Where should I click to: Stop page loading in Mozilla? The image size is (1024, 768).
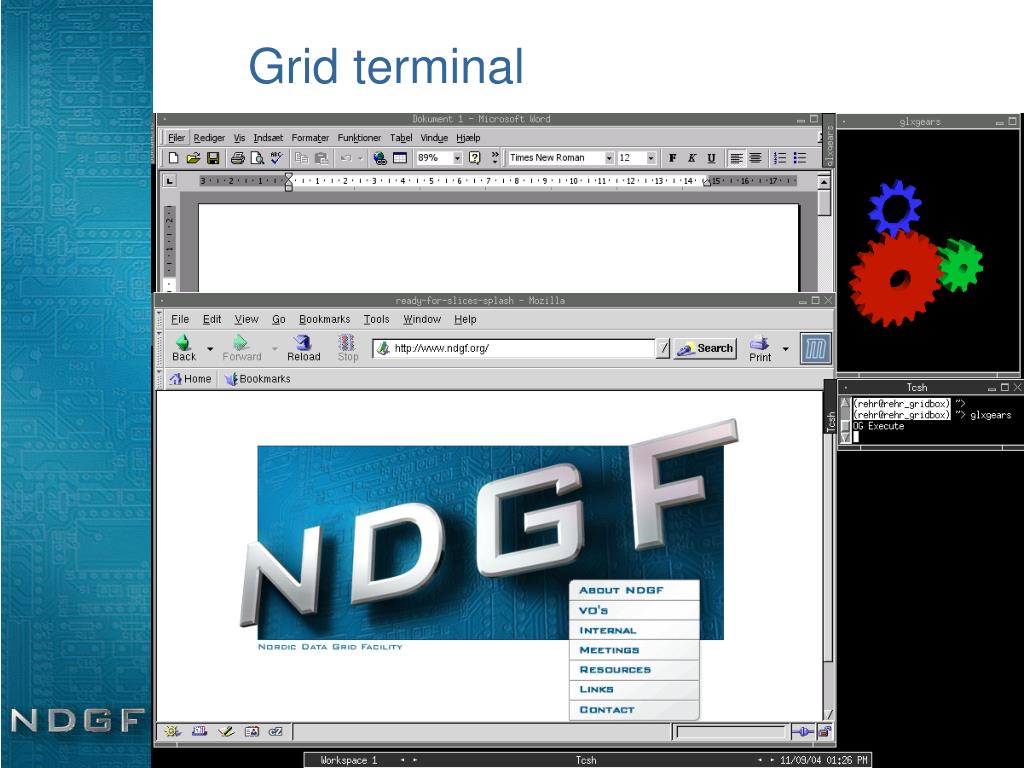pos(347,348)
